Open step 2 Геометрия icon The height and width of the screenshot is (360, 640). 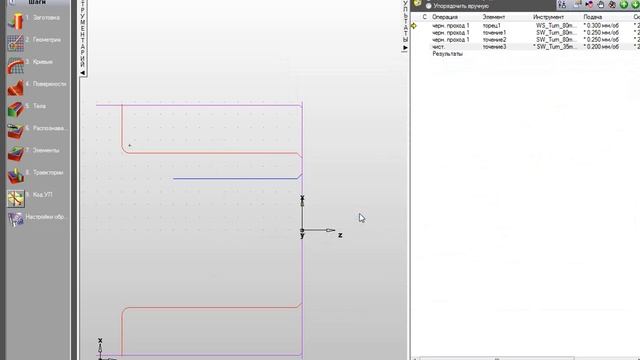(16, 43)
